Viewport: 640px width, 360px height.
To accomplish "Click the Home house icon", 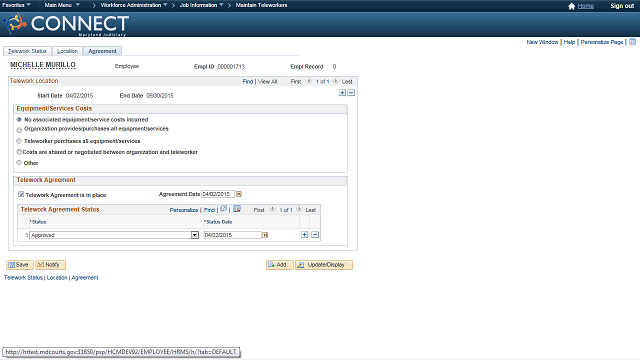I will point(571,6).
